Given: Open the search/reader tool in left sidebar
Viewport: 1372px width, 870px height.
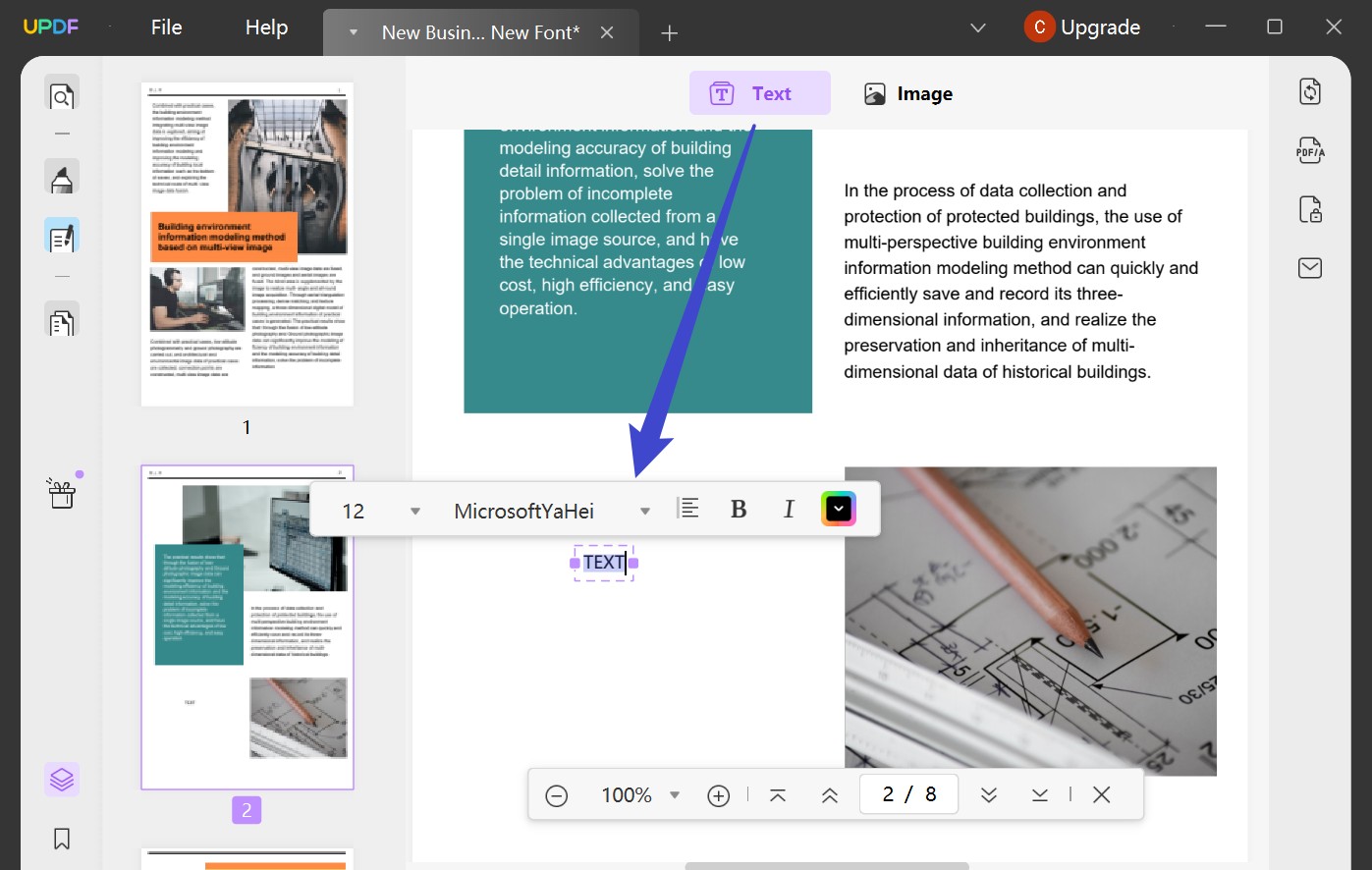Looking at the screenshot, I should (62, 95).
